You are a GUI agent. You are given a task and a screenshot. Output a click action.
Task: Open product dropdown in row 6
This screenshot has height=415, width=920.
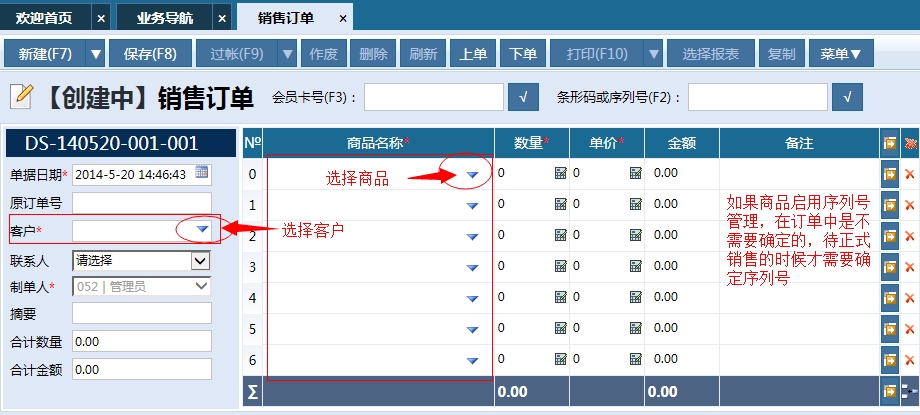coord(472,361)
